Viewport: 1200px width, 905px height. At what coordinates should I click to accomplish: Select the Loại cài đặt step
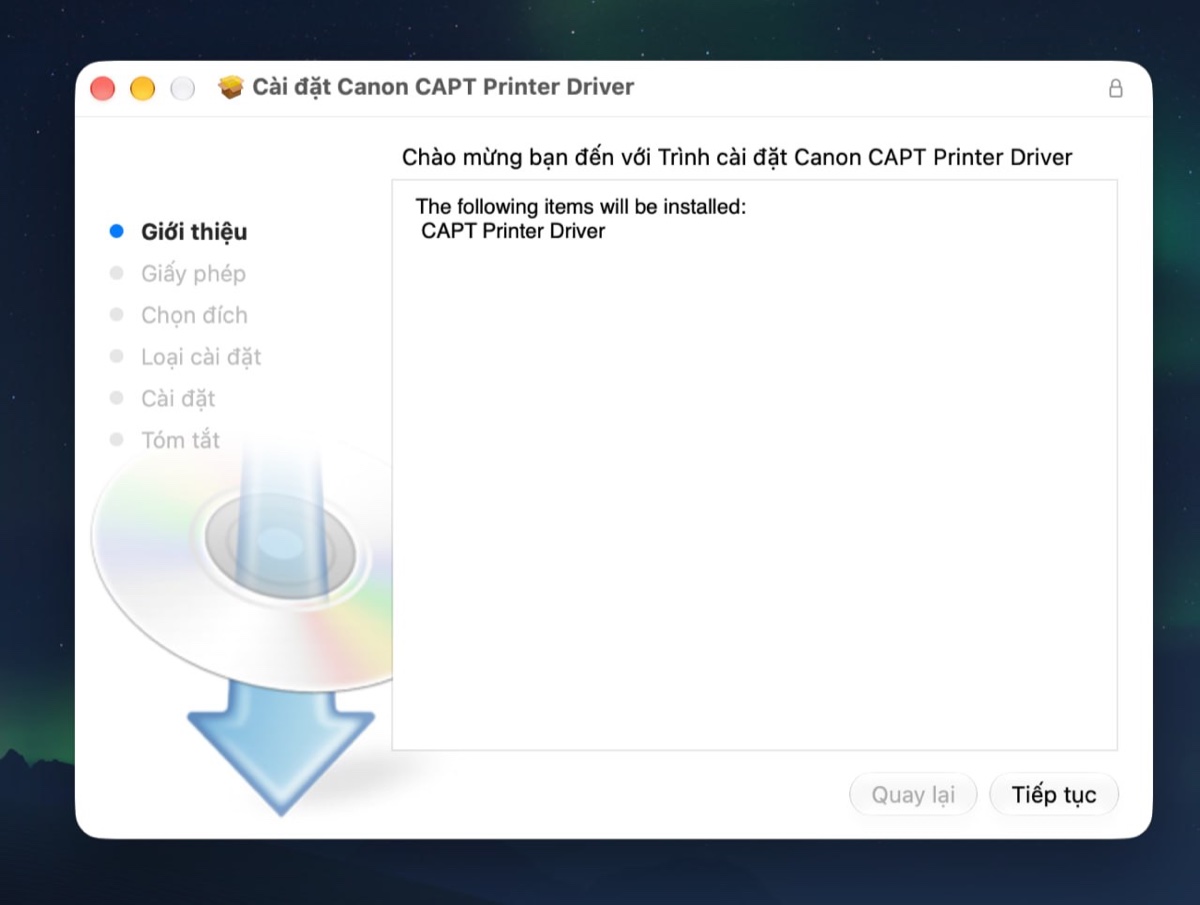coord(201,357)
